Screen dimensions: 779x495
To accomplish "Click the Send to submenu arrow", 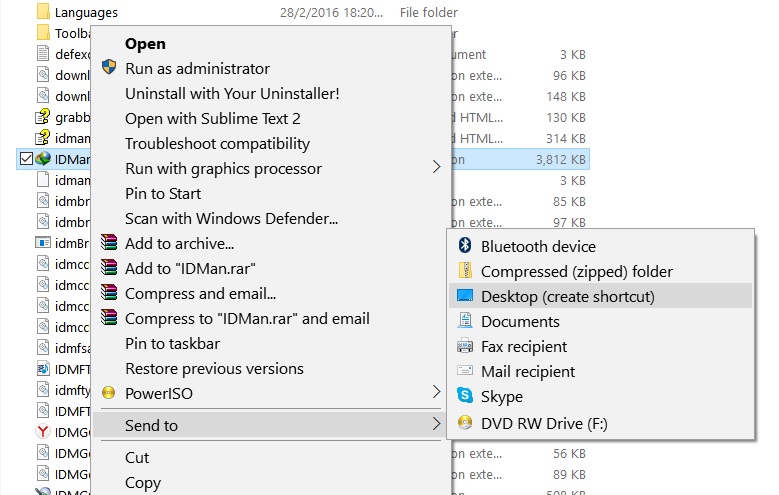I will point(436,425).
